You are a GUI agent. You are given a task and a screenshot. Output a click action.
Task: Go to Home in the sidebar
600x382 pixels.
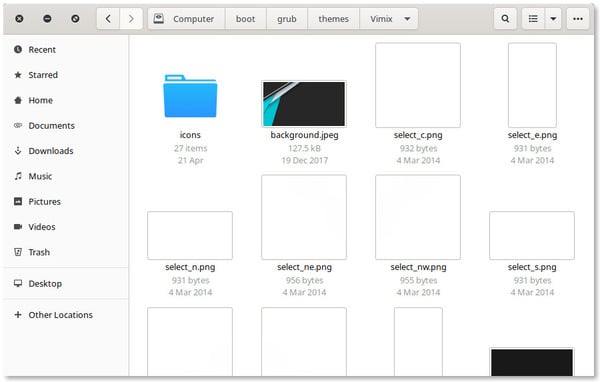(65, 100)
